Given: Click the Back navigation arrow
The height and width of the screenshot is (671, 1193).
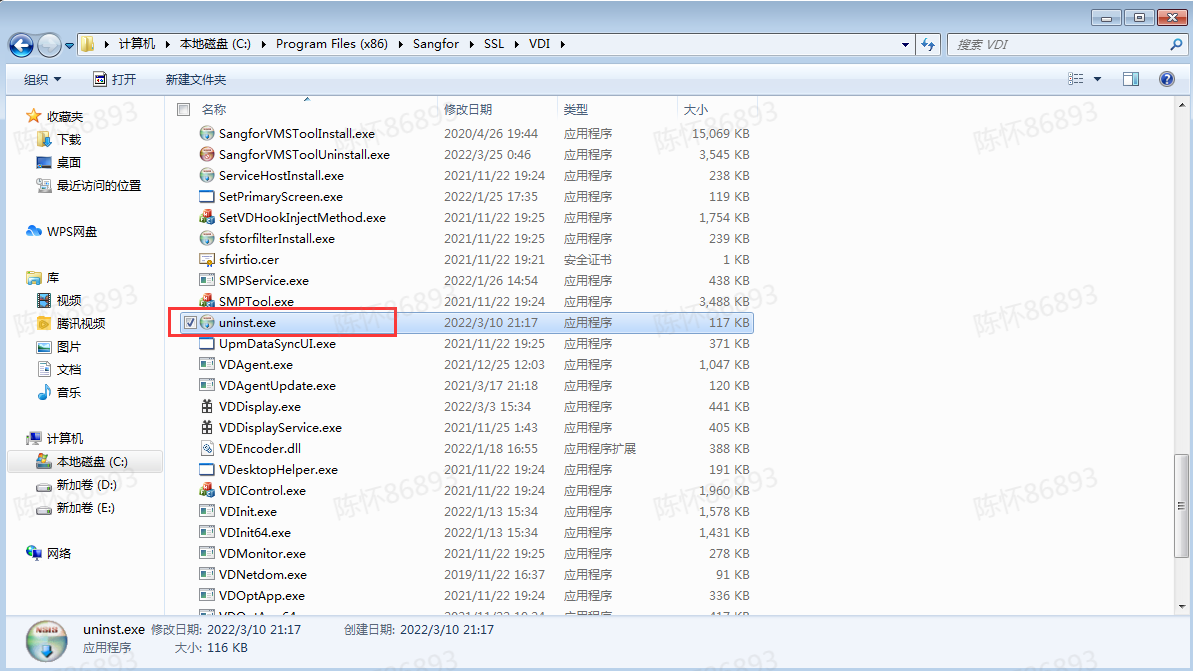Looking at the screenshot, I should pos(21,46).
